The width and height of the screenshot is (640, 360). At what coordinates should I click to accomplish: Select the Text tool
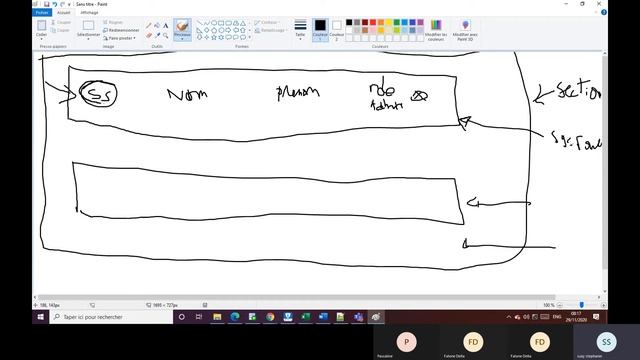pyautogui.click(x=166, y=26)
